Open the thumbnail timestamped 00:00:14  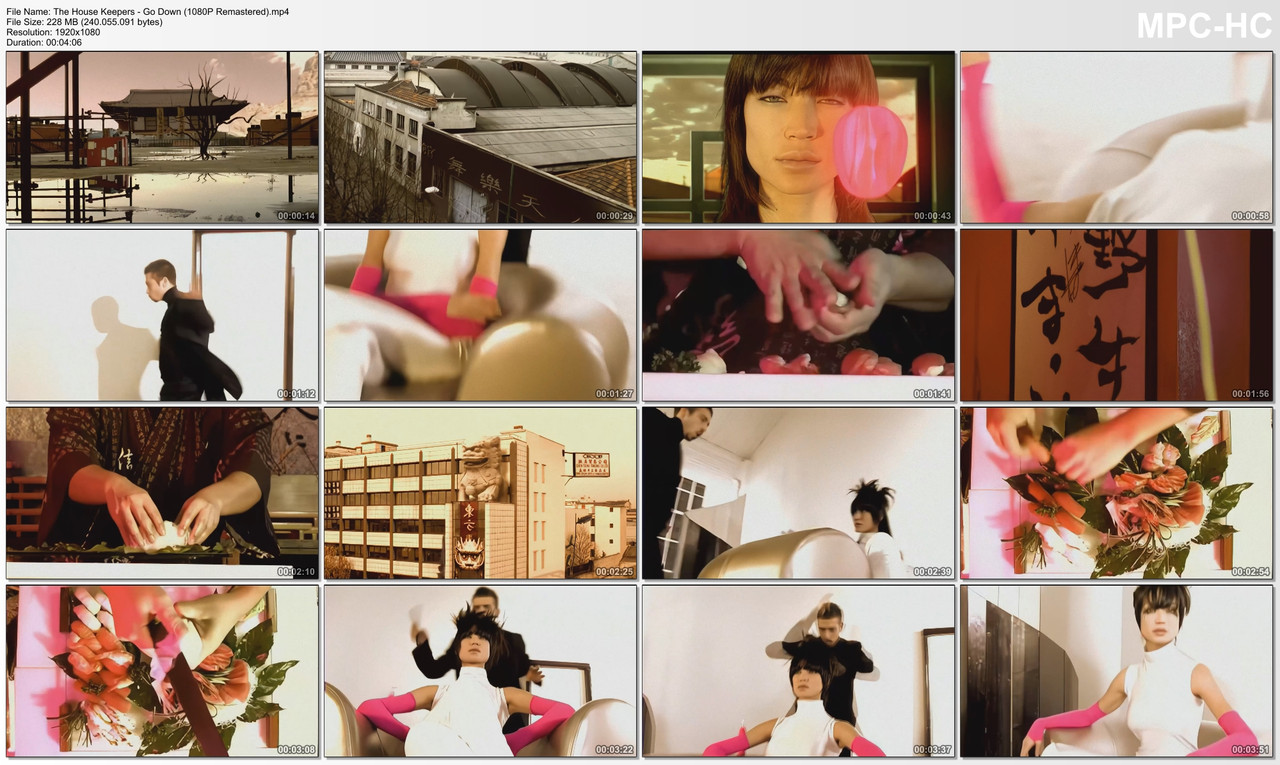(162, 137)
